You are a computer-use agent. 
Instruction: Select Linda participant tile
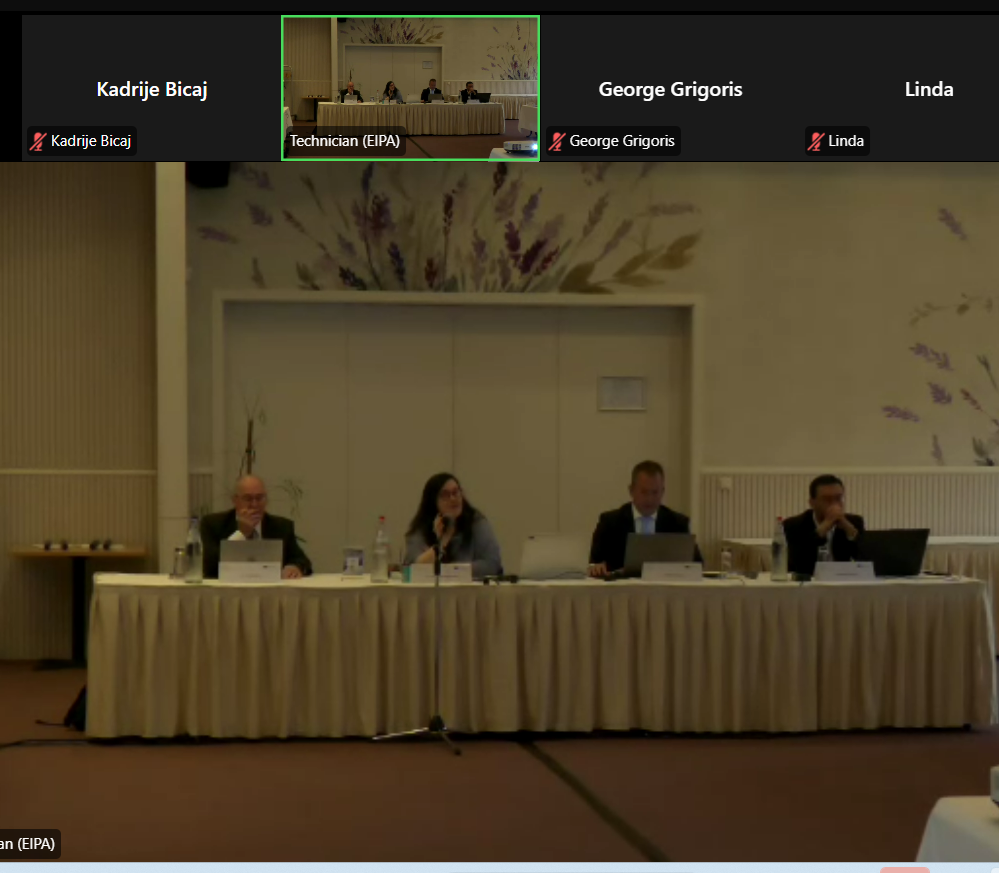pyautogui.click(x=900, y=88)
